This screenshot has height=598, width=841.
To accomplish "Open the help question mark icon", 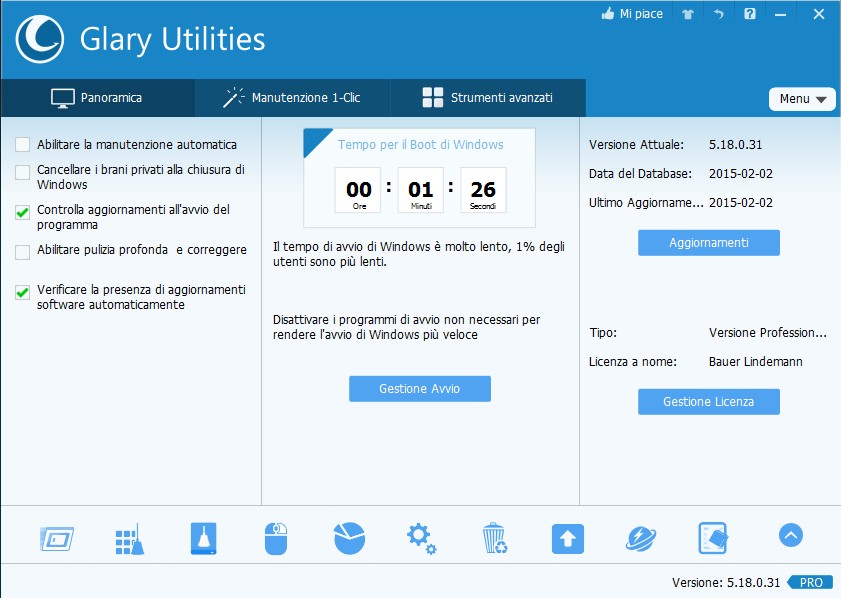I will click(x=750, y=14).
